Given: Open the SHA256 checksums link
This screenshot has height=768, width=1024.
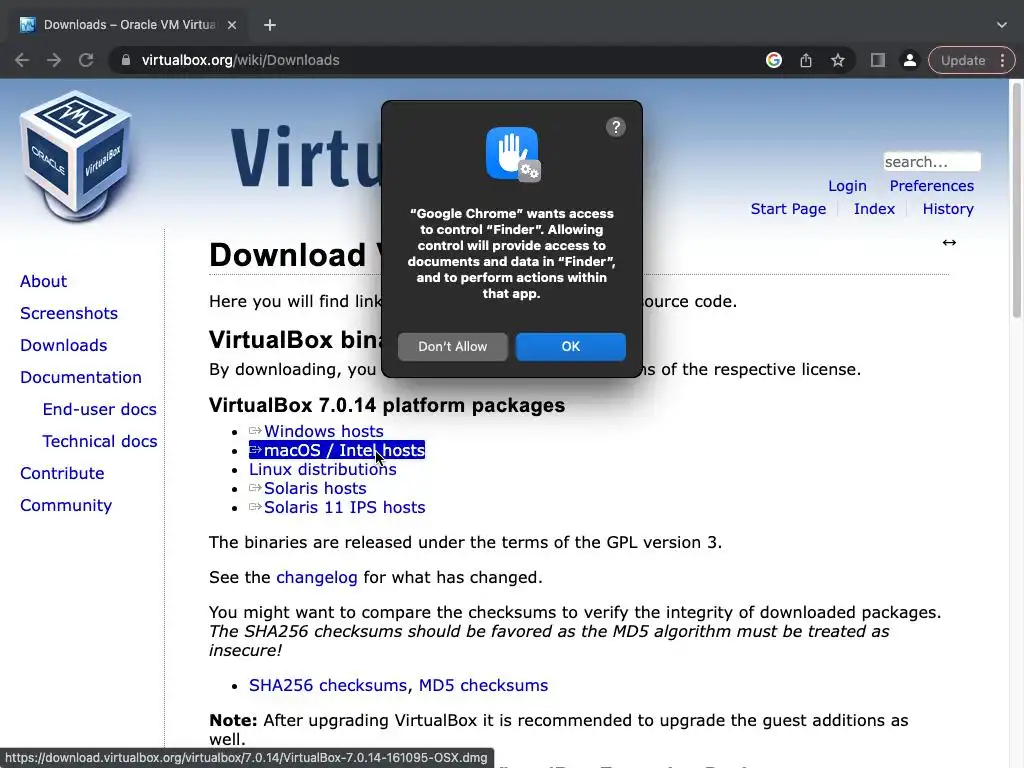Looking at the screenshot, I should [330, 685].
